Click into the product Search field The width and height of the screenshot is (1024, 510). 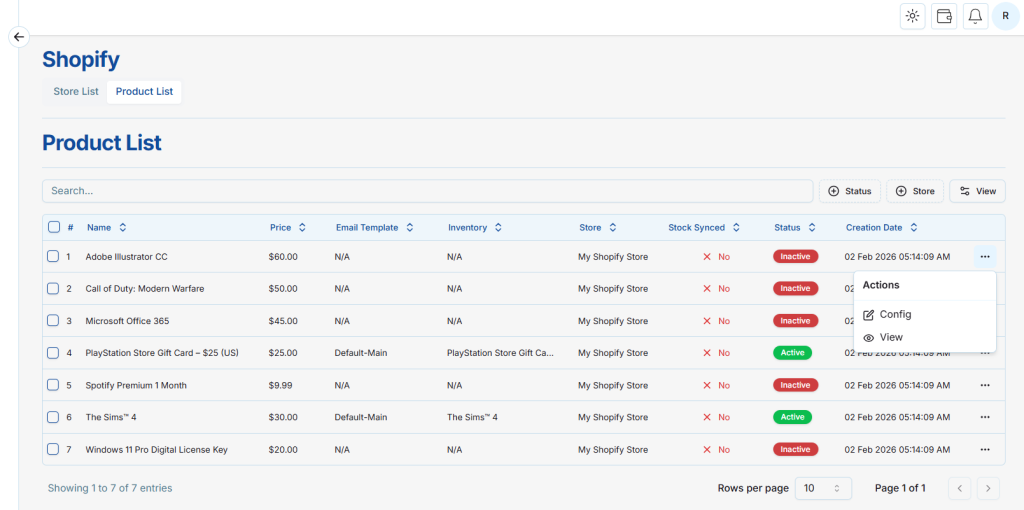pyautogui.click(x=427, y=191)
